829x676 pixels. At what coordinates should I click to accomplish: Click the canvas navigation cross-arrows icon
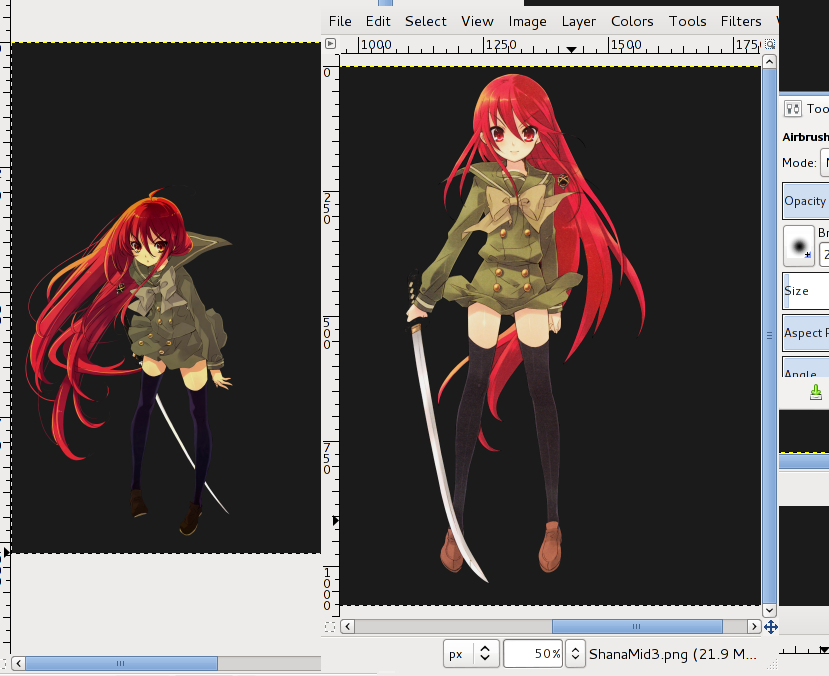point(770,627)
